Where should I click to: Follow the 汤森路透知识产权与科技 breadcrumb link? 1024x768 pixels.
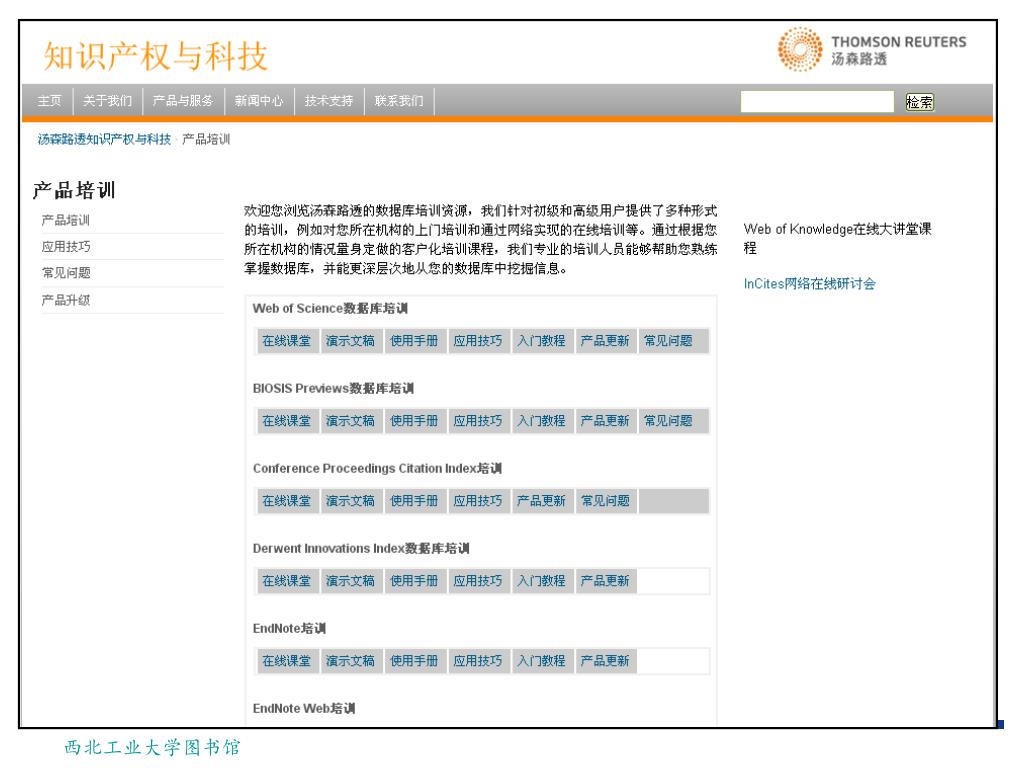pos(104,139)
